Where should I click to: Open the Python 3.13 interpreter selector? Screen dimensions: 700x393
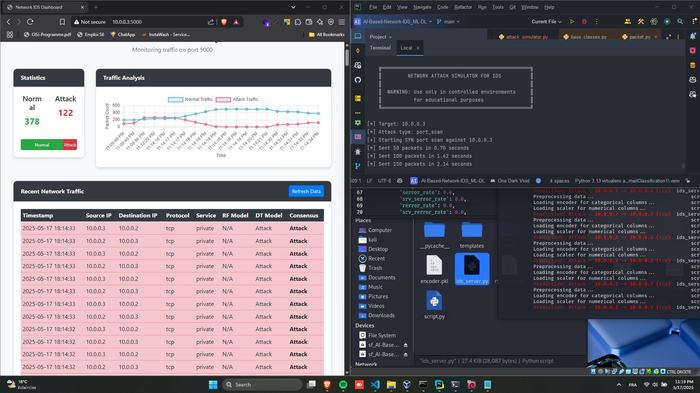[x=627, y=181]
